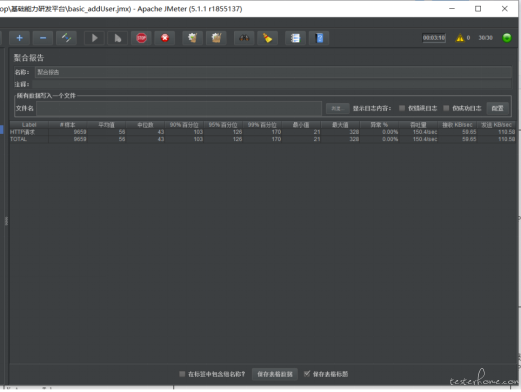Screen dimensions: 521x392
Task: Click the Clear results gear-broom icon
Action: click(193, 38)
